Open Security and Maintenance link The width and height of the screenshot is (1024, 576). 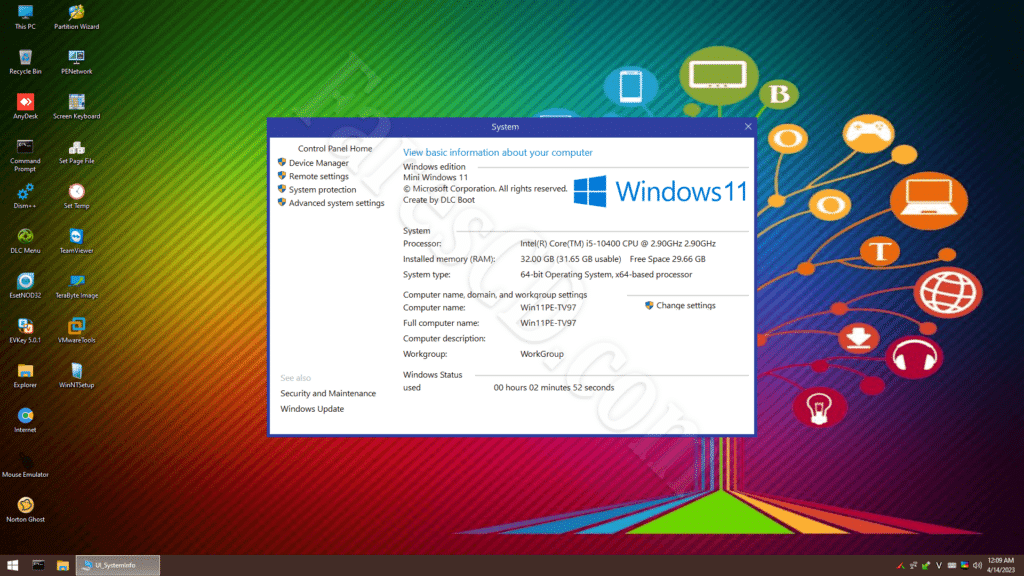(328, 393)
